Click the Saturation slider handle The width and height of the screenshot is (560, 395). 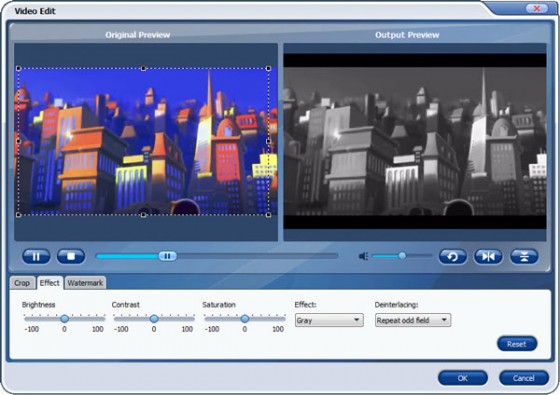tap(245, 319)
